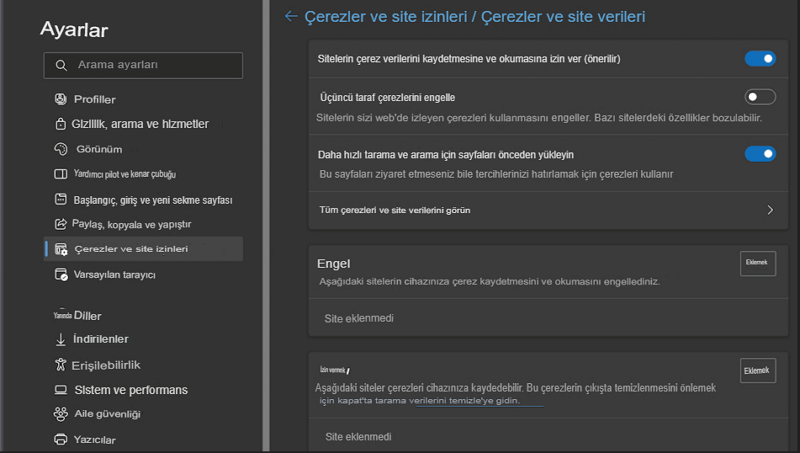Turn off page preloading toggle
The width and height of the screenshot is (800, 453).
pyautogui.click(x=760, y=154)
